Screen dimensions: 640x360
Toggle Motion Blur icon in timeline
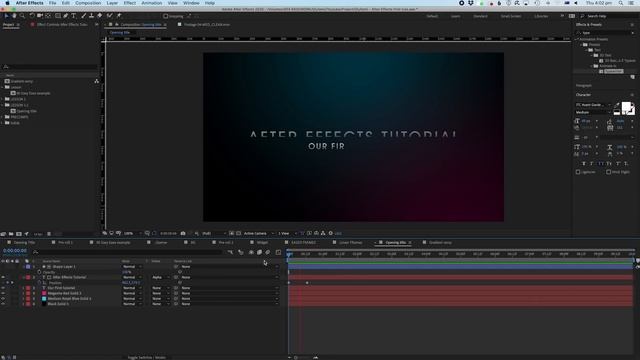point(268,253)
